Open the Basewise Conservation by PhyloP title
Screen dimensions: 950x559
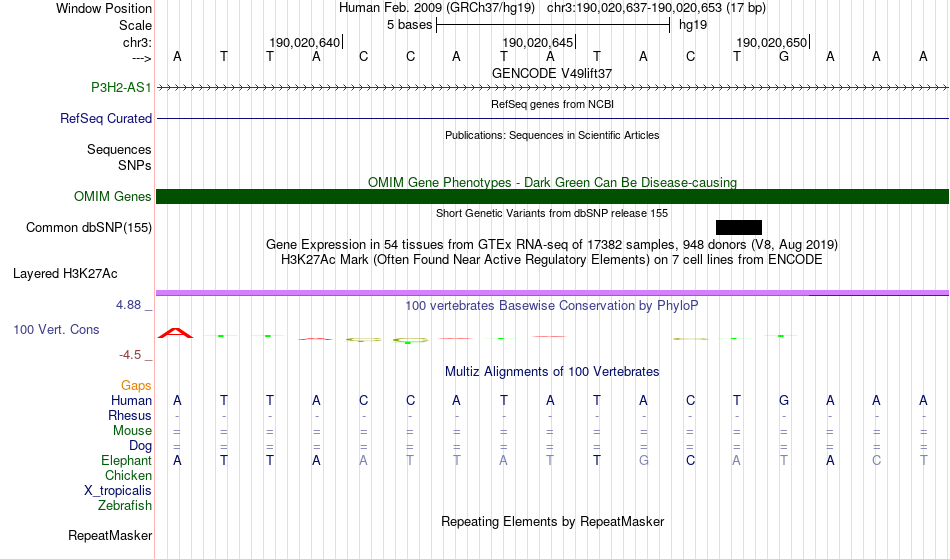point(552,305)
